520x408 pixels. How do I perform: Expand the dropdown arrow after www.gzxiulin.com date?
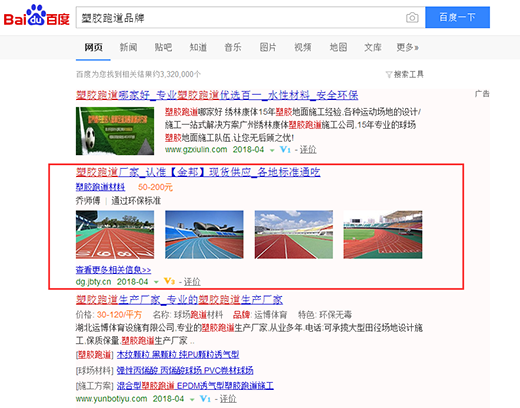point(272,150)
